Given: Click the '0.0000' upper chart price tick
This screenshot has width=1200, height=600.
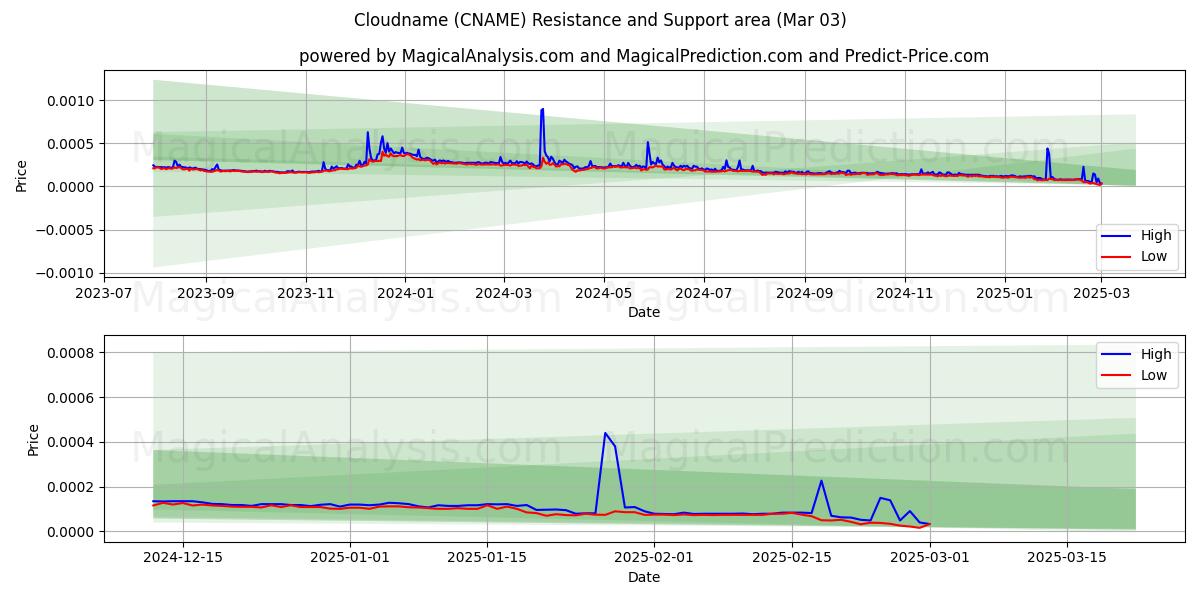Looking at the screenshot, I should pyautogui.click(x=73, y=187).
